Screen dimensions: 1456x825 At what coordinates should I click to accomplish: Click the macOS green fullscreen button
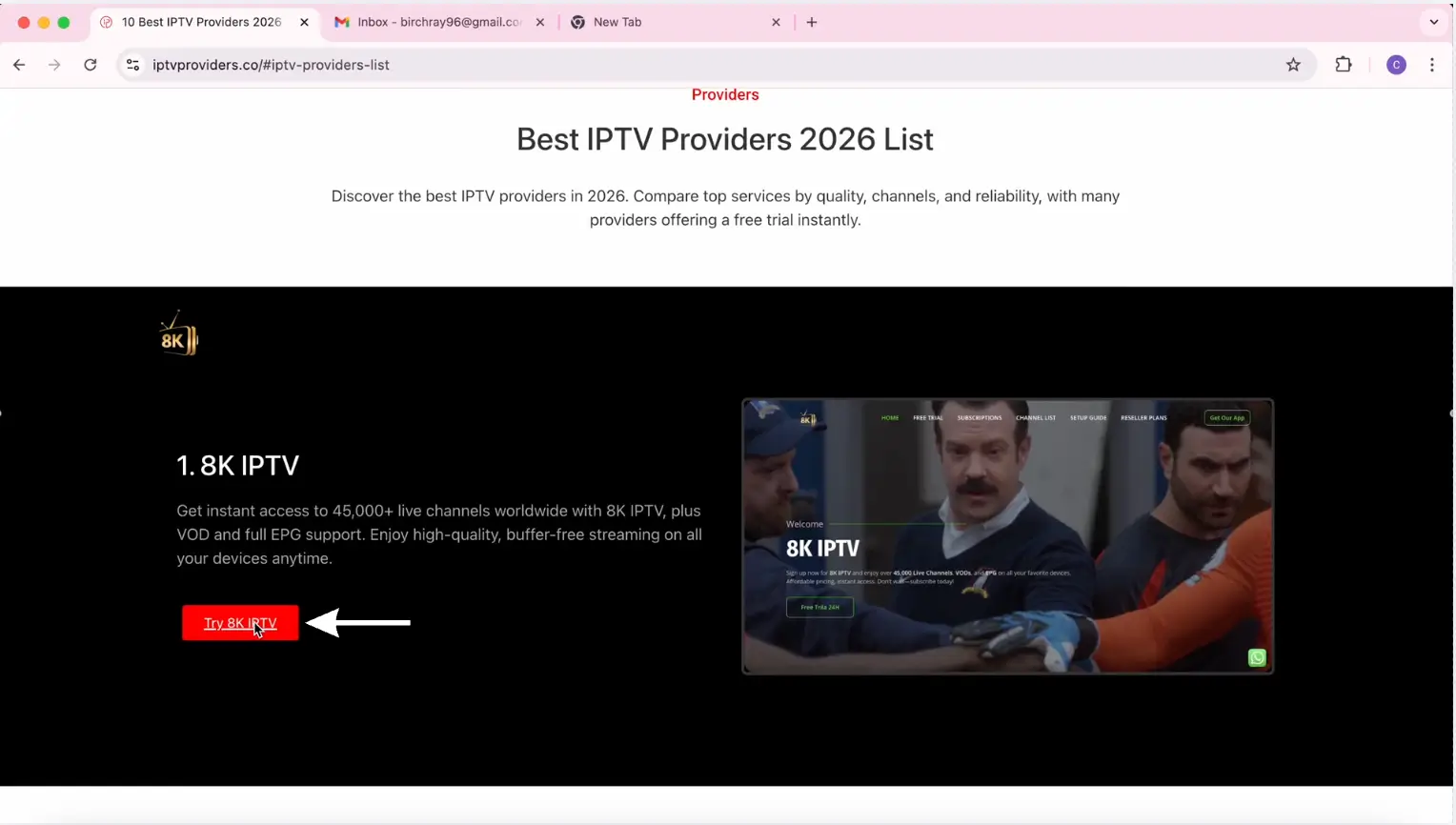[64, 22]
